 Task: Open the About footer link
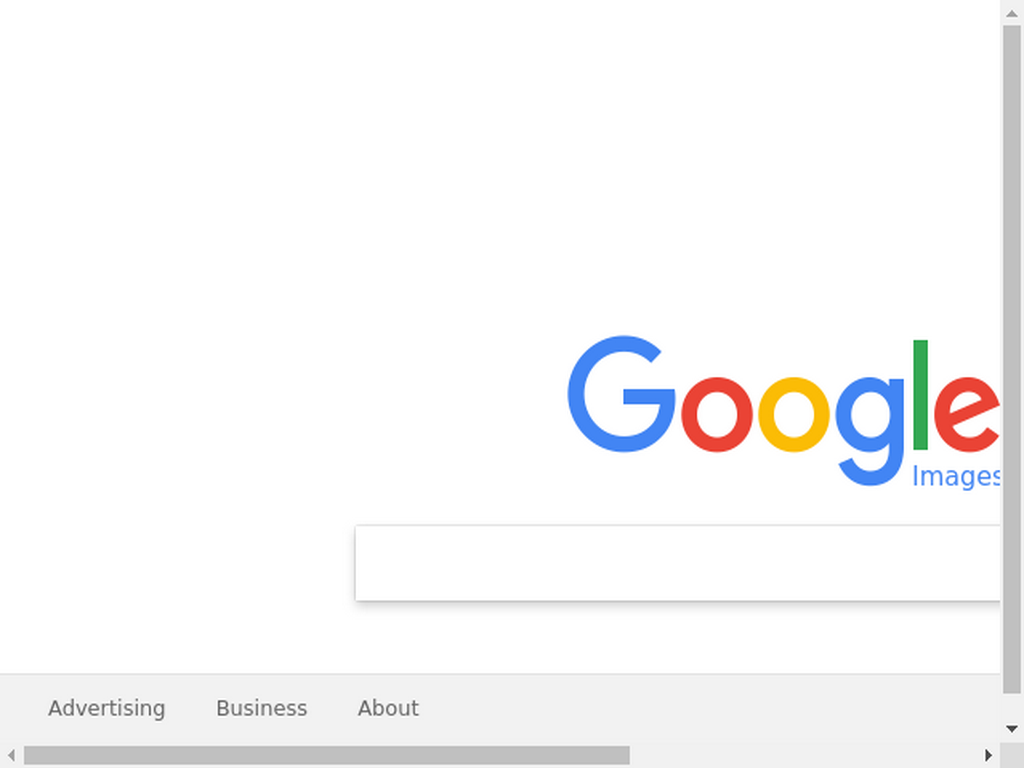pos(388,708)
